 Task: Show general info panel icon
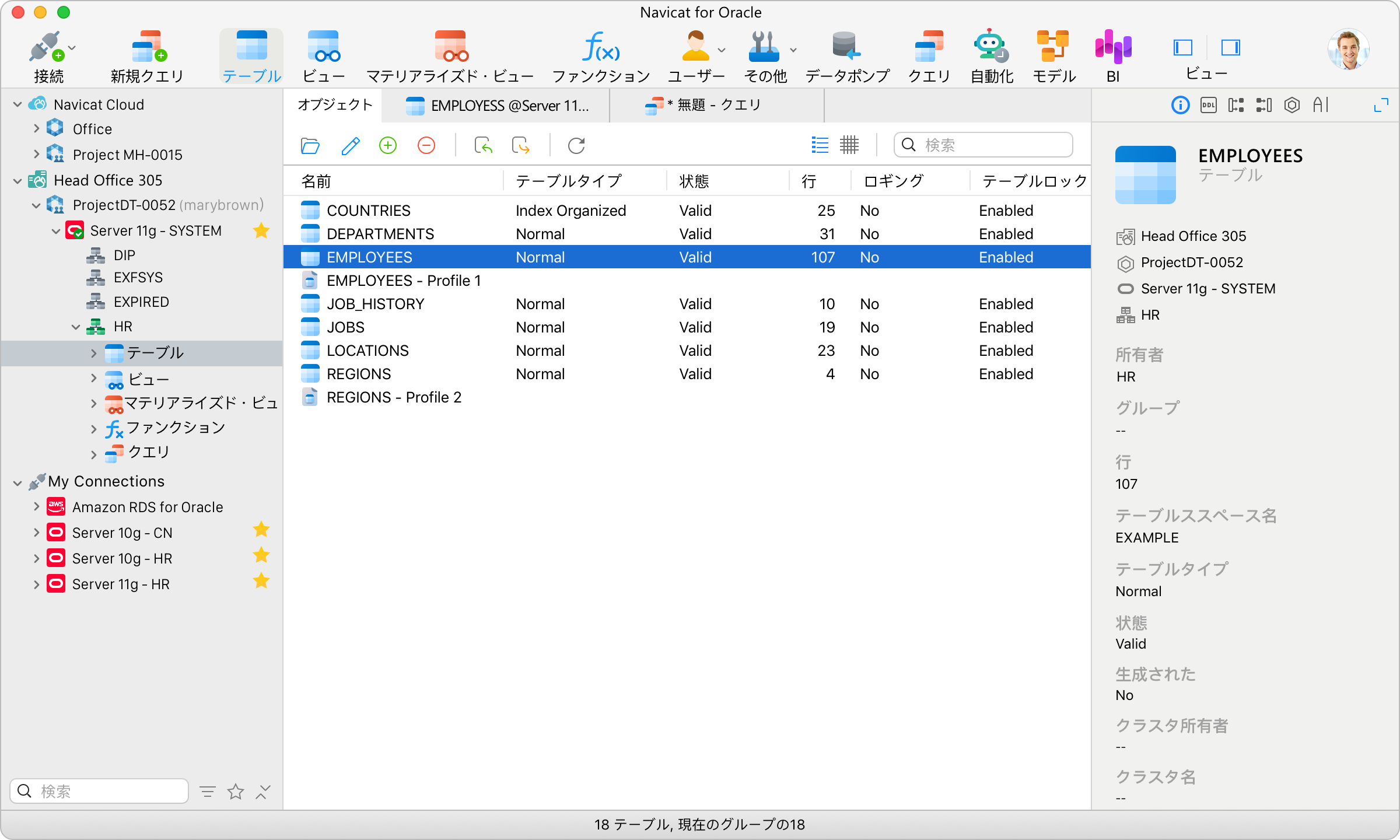pyautogui.click(x=1180, y=105)
